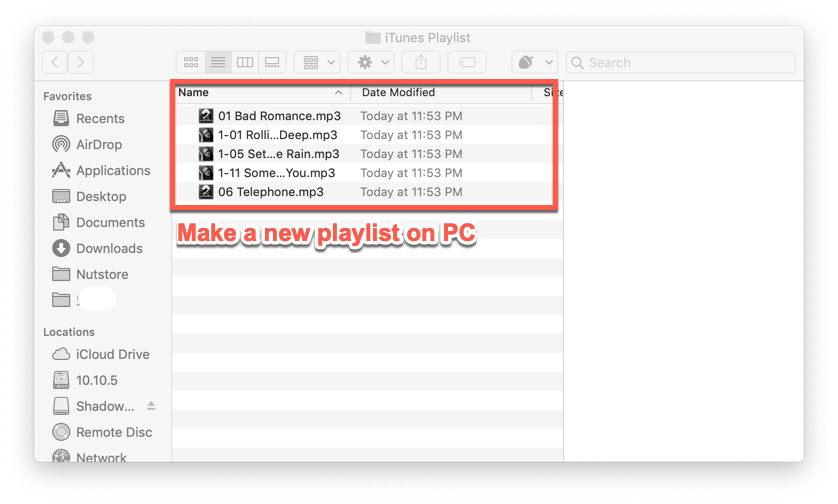Screen dimensions: 838x504
Task: Open Network in the sidebar
Action: click(x=101, y=457)
